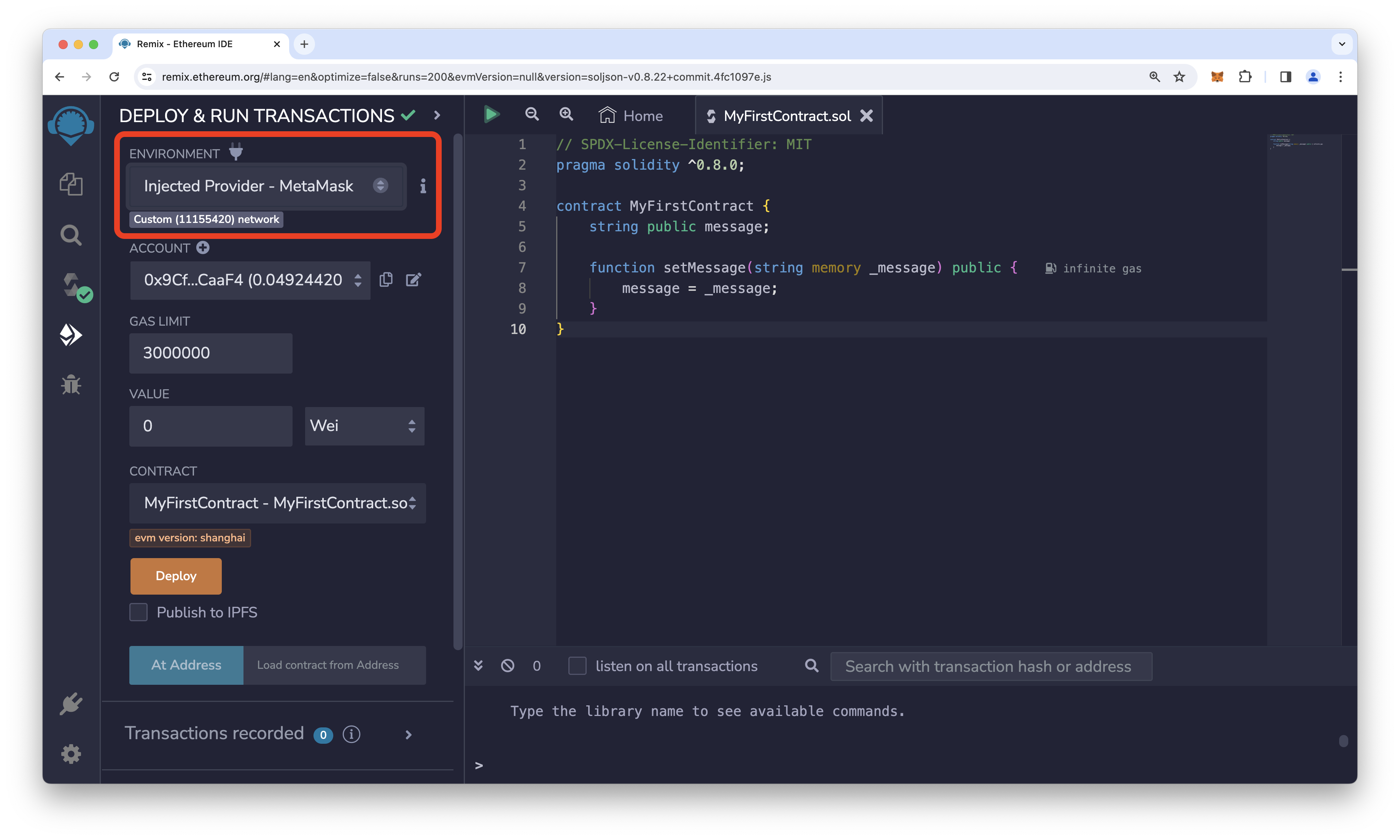Open the Plugin manager

coord(71,704)
